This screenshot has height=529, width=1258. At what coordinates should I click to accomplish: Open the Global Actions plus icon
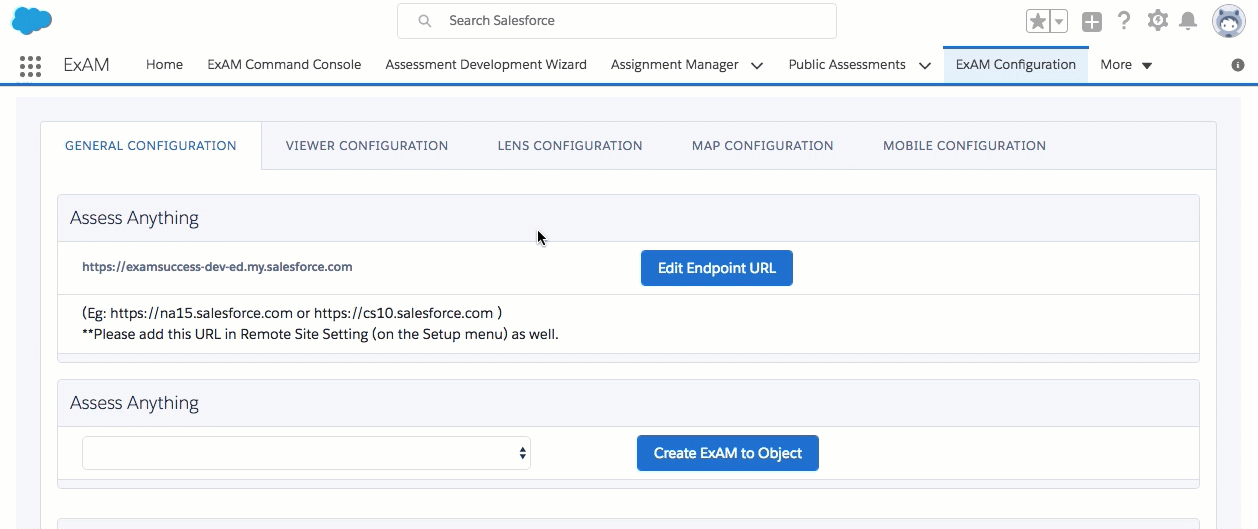coord(1092,21)
